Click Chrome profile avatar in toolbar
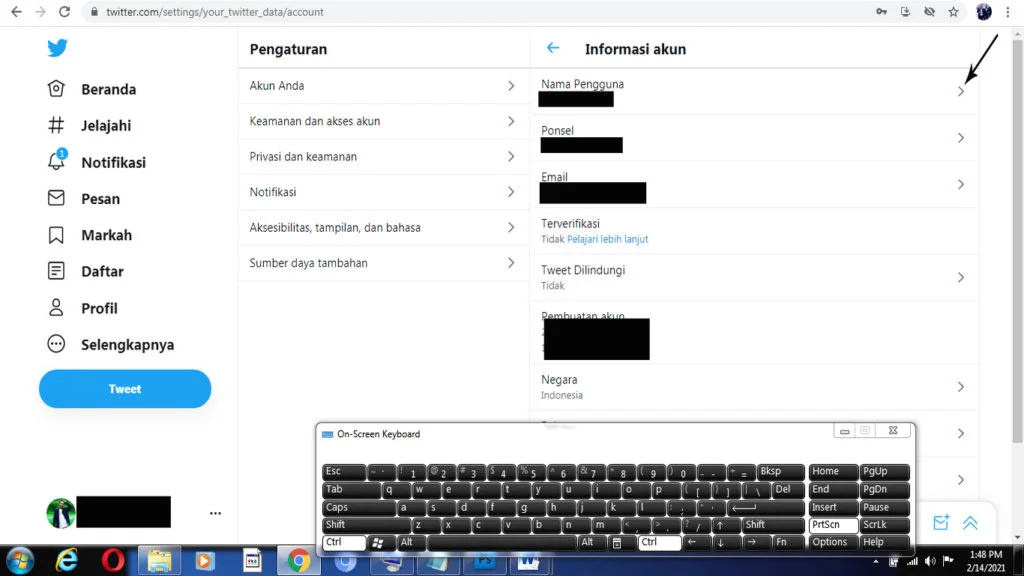This screenshot has height=576, width=1024. (984, 12)
